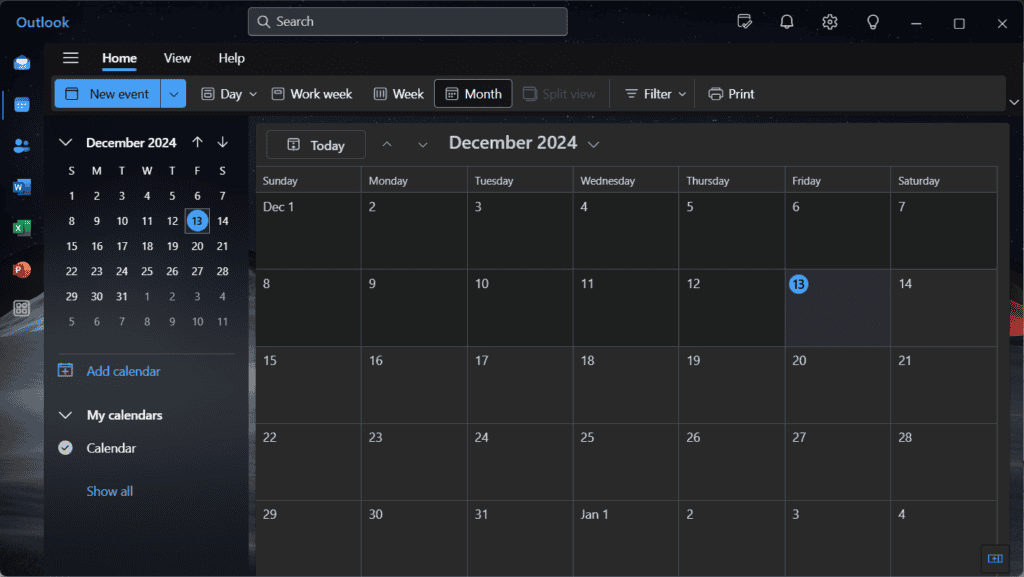Open the Day view dropdown
Viewport: 1024px width, 577px height.
(x=253, y=94)
